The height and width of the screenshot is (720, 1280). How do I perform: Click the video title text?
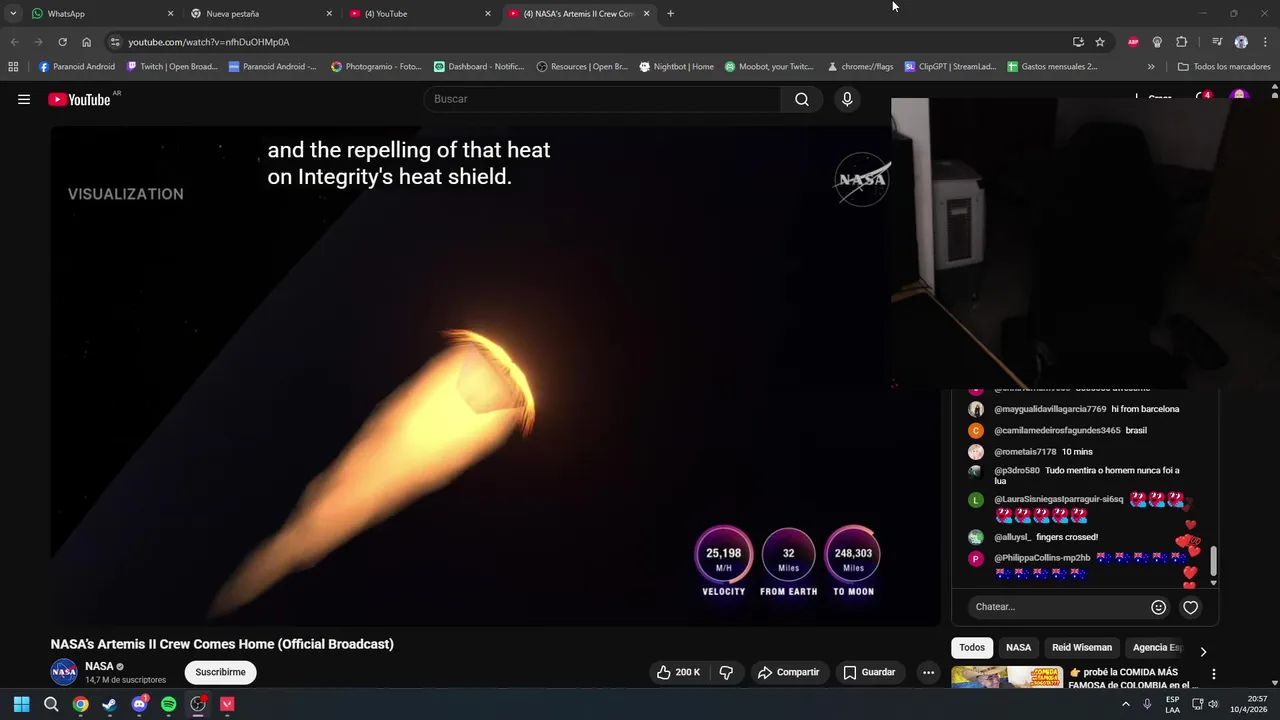(x=222, y=644)
